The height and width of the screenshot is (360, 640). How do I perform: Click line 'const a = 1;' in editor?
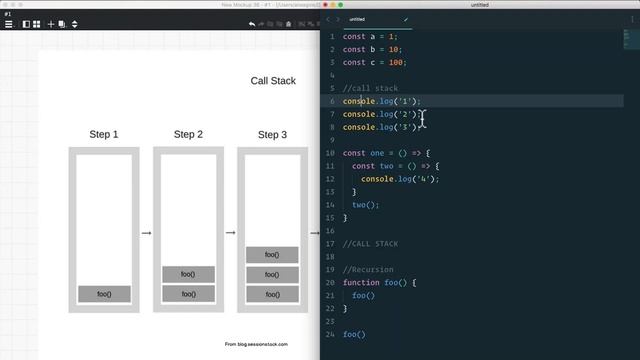(x=370, y=36)
